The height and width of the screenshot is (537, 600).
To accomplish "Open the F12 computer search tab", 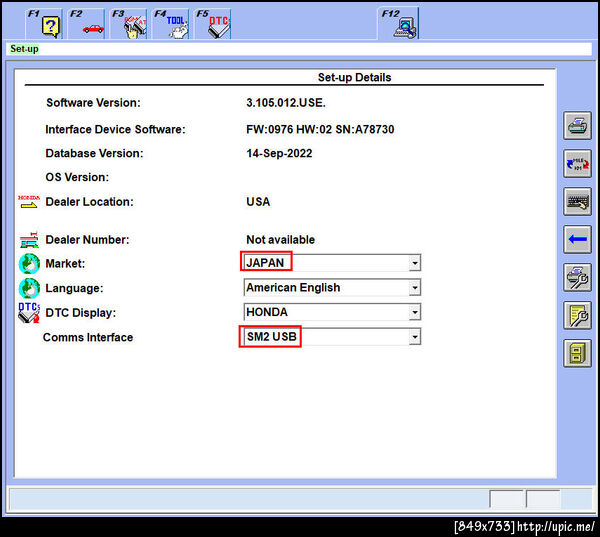I will click(x=398, y=24).
